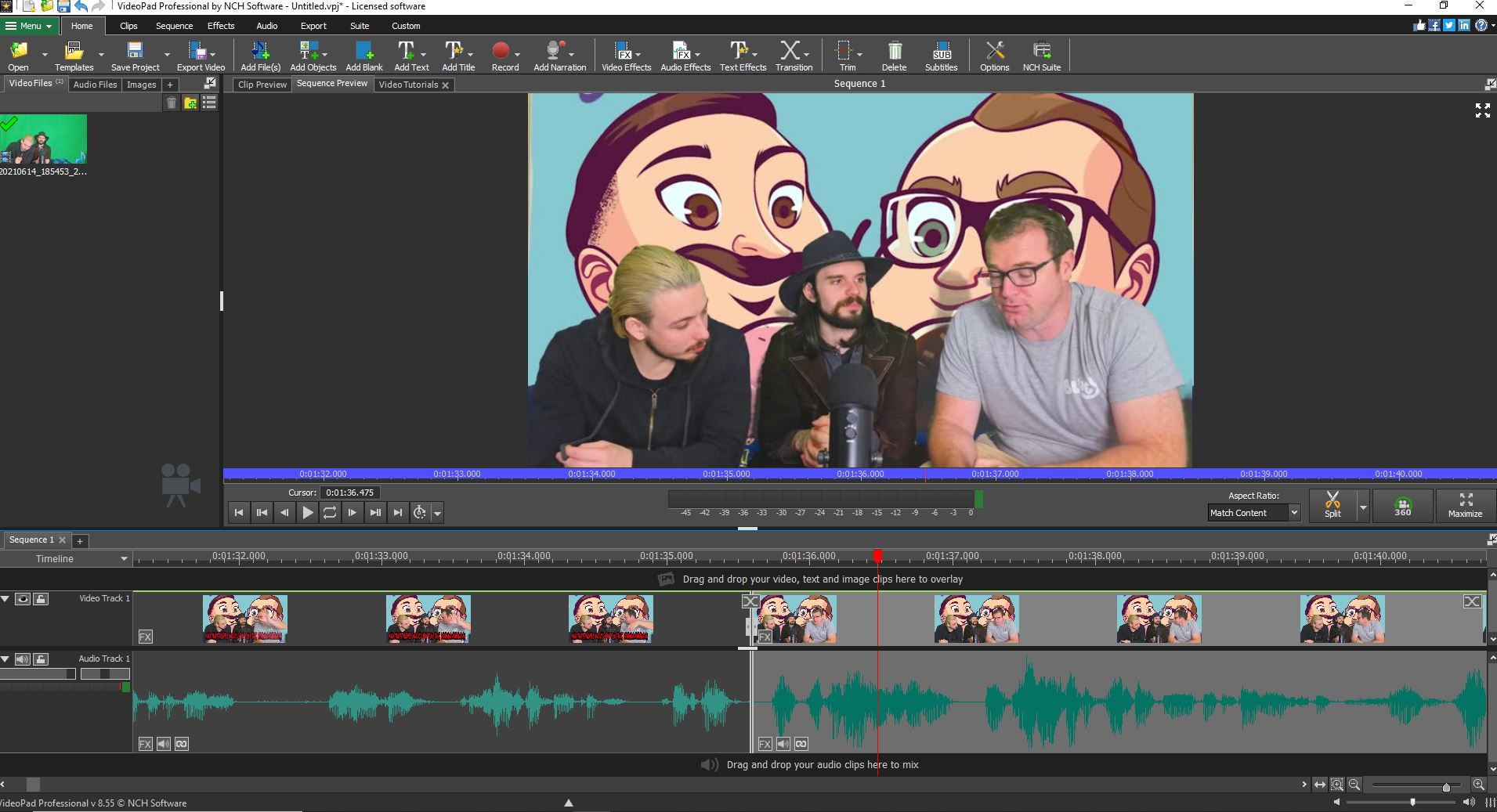Click the timeline zoom out magnifier

1354,785
